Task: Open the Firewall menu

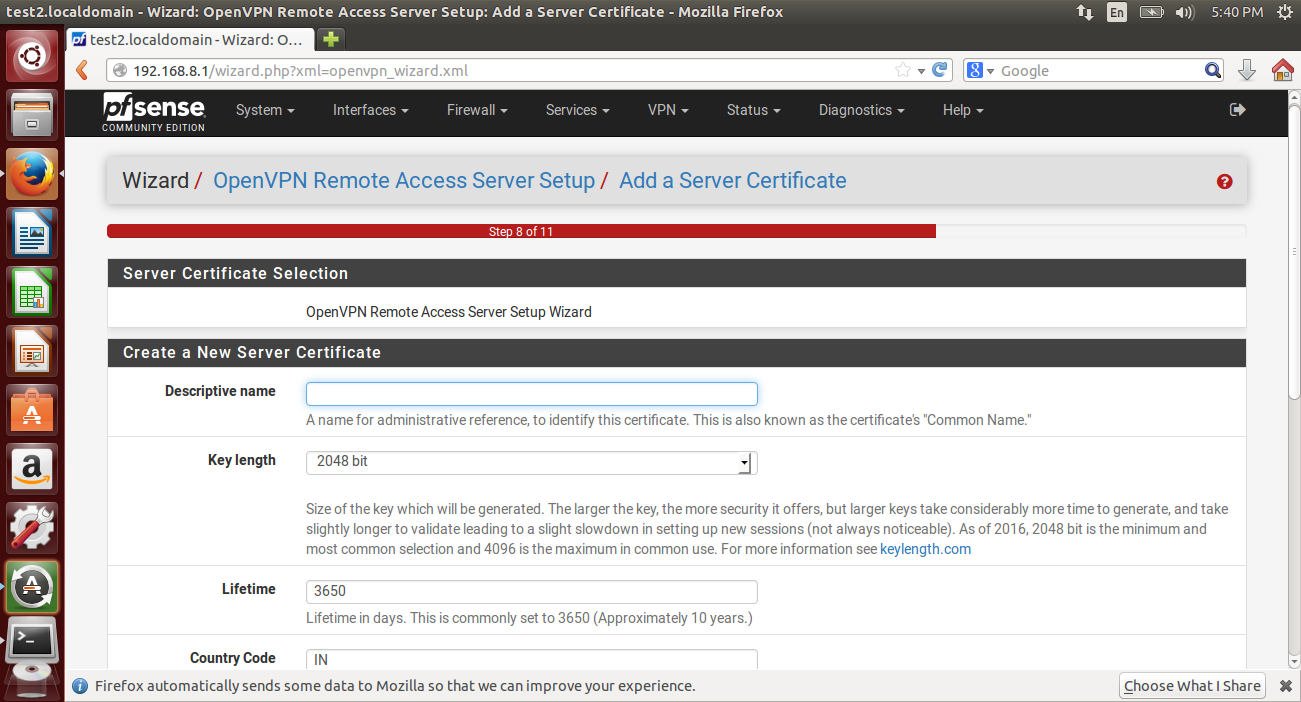Action: pyautogui.click(x=477, y=110)
